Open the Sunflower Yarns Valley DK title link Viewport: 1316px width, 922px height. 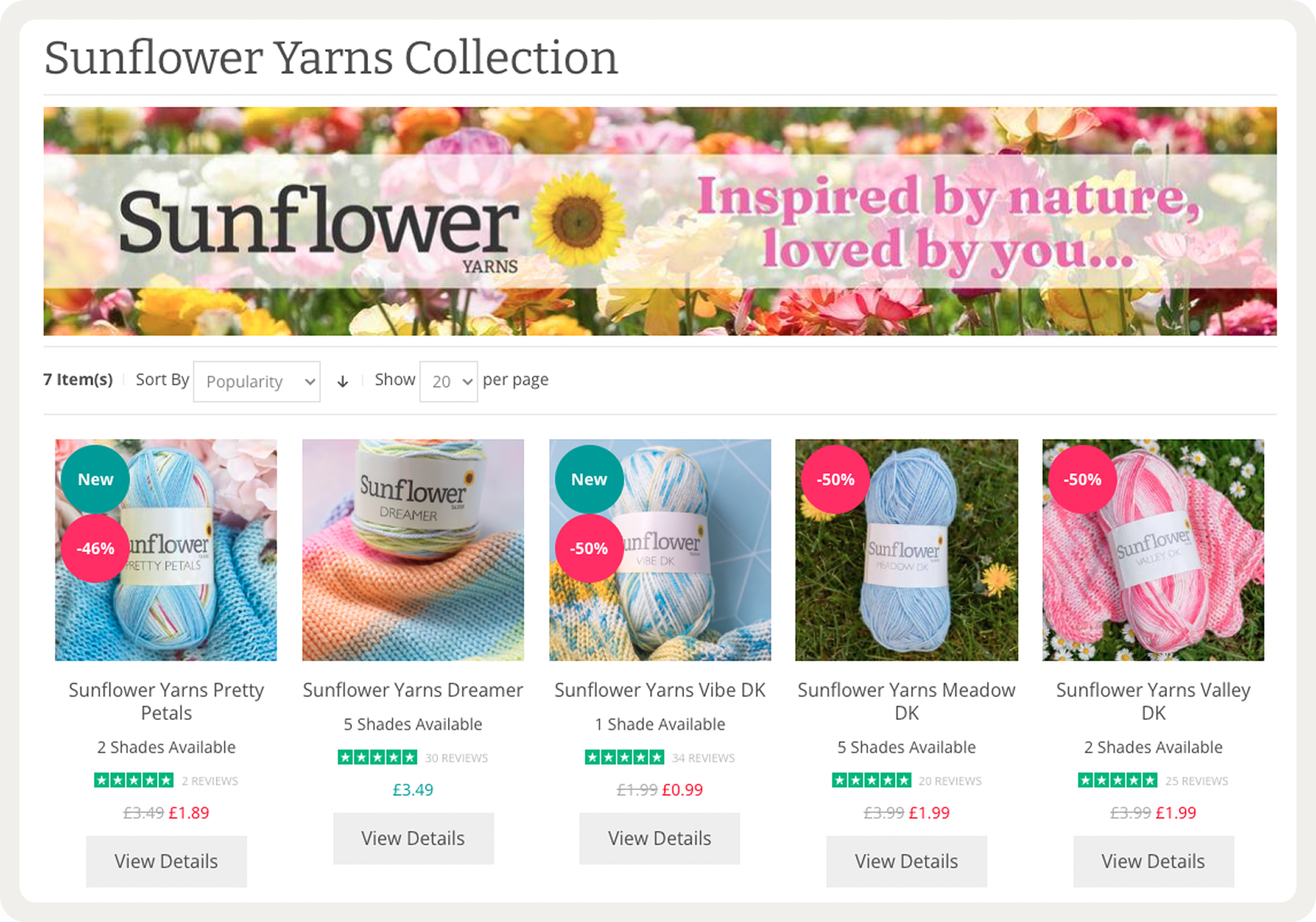[x=1153, y=701]
